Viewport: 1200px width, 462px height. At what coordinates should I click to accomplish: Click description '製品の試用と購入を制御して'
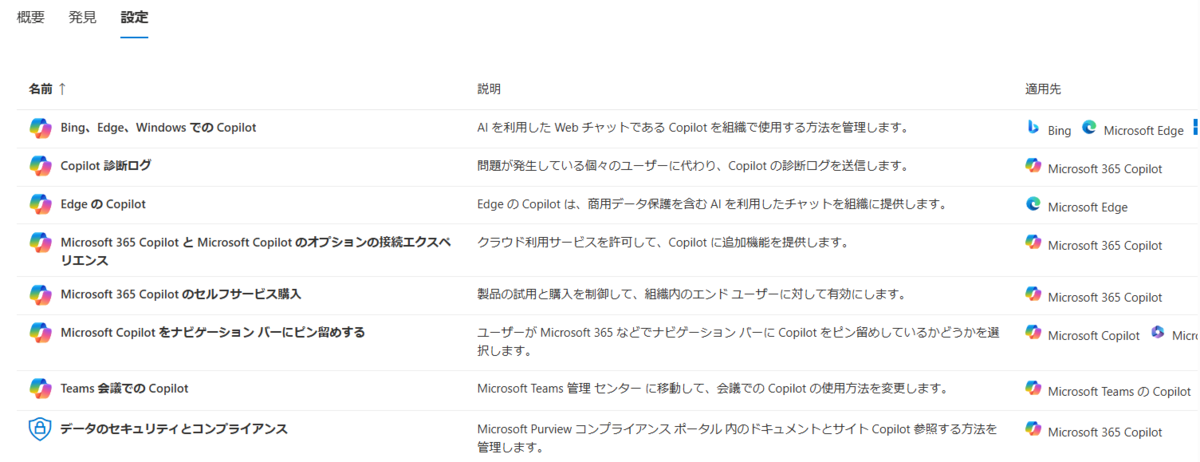pyautogui.click(x=691, y=295)
